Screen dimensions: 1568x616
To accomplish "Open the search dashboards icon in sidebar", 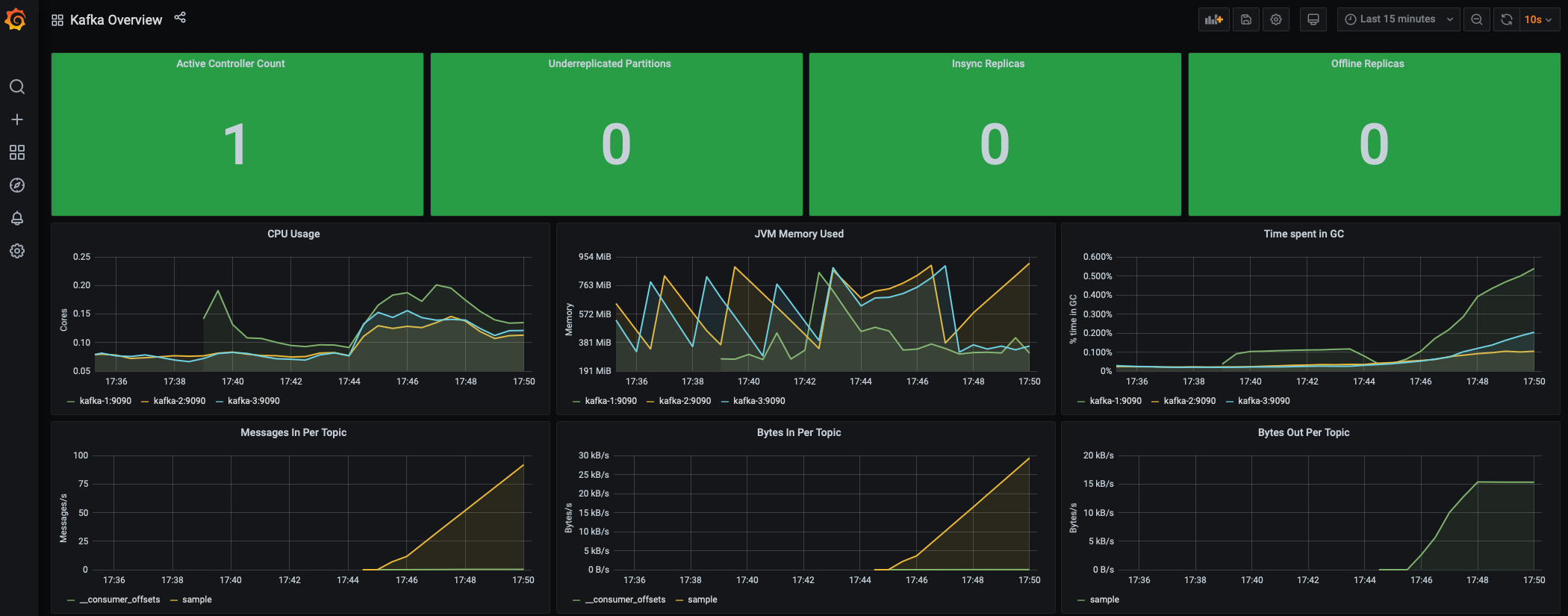I will pos(17,87).
